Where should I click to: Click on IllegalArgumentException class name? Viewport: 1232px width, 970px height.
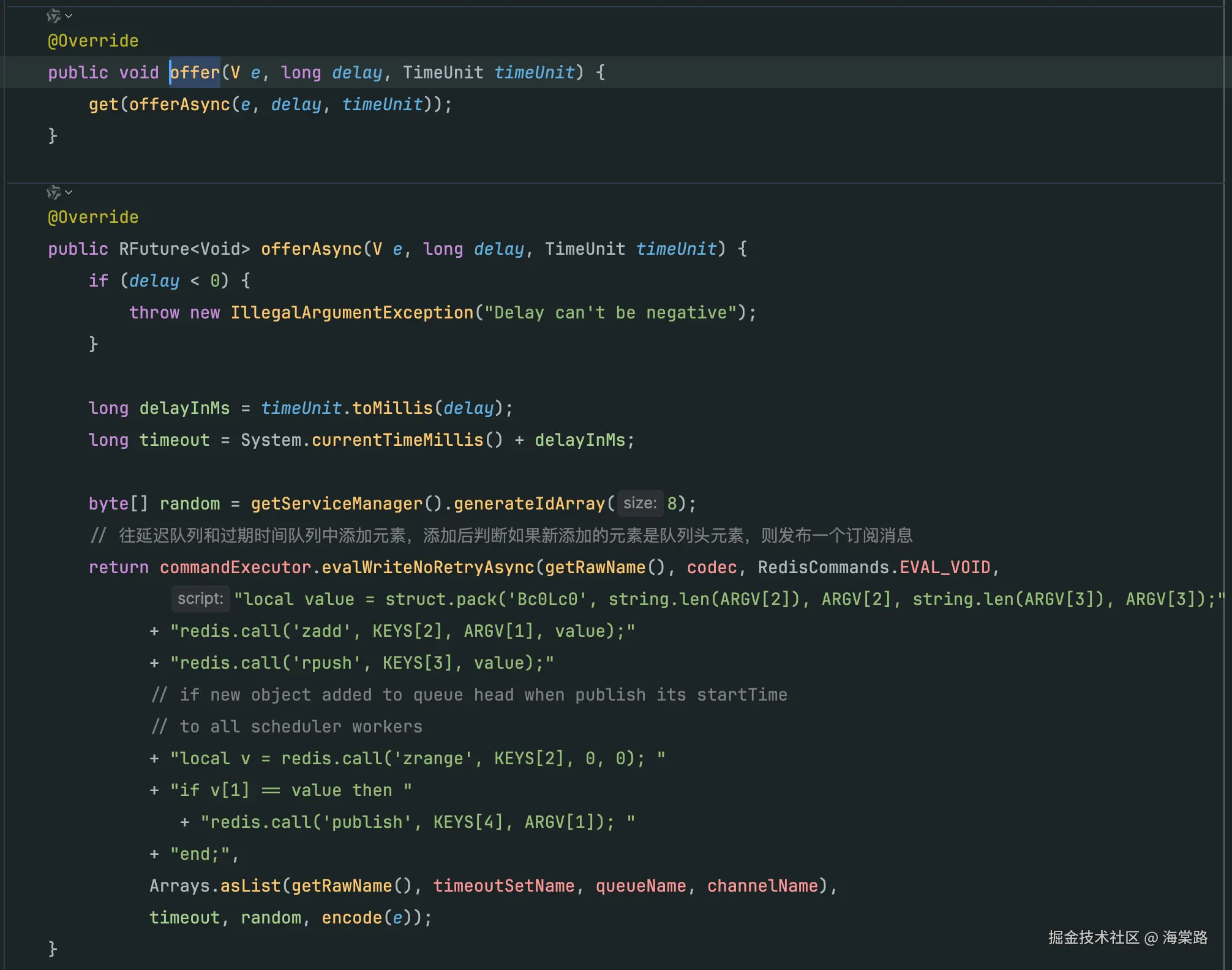[x=351, y=313]
